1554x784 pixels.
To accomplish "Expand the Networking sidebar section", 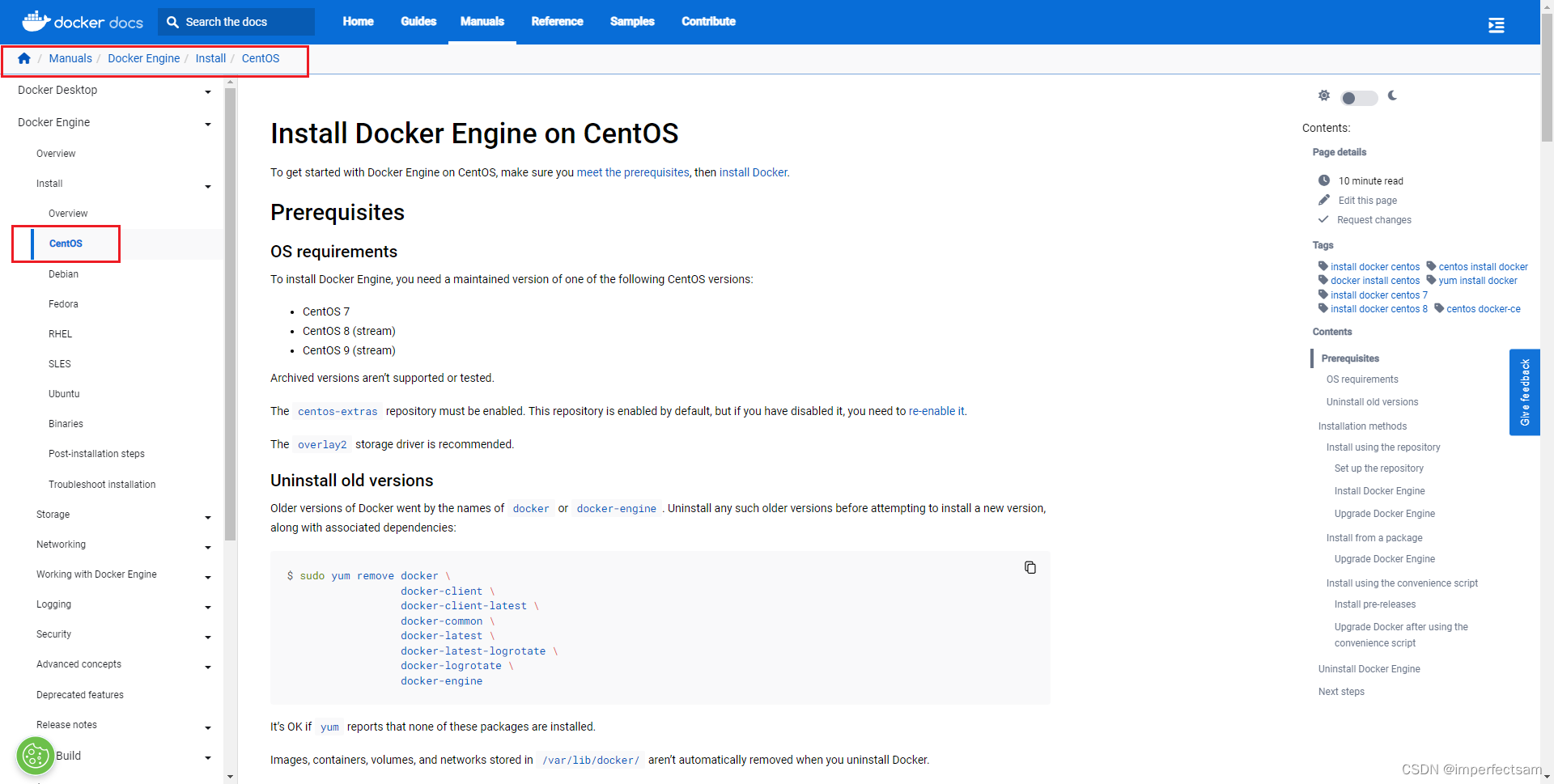I will coord(208,548).
